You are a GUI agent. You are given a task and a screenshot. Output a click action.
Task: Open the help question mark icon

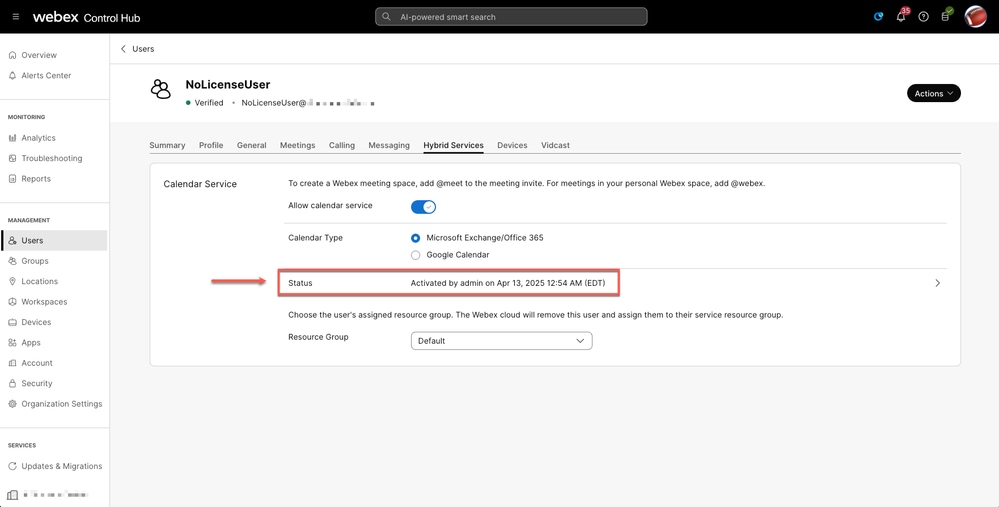[923, 17]
